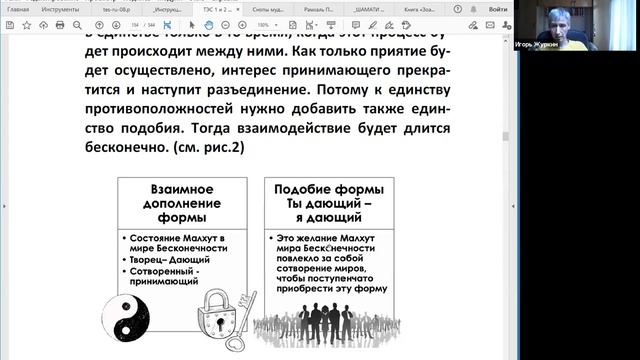640x360 pixels.
Task: Close the ТЭС 1 и 2 tab
Action: [x=238, y=9]
